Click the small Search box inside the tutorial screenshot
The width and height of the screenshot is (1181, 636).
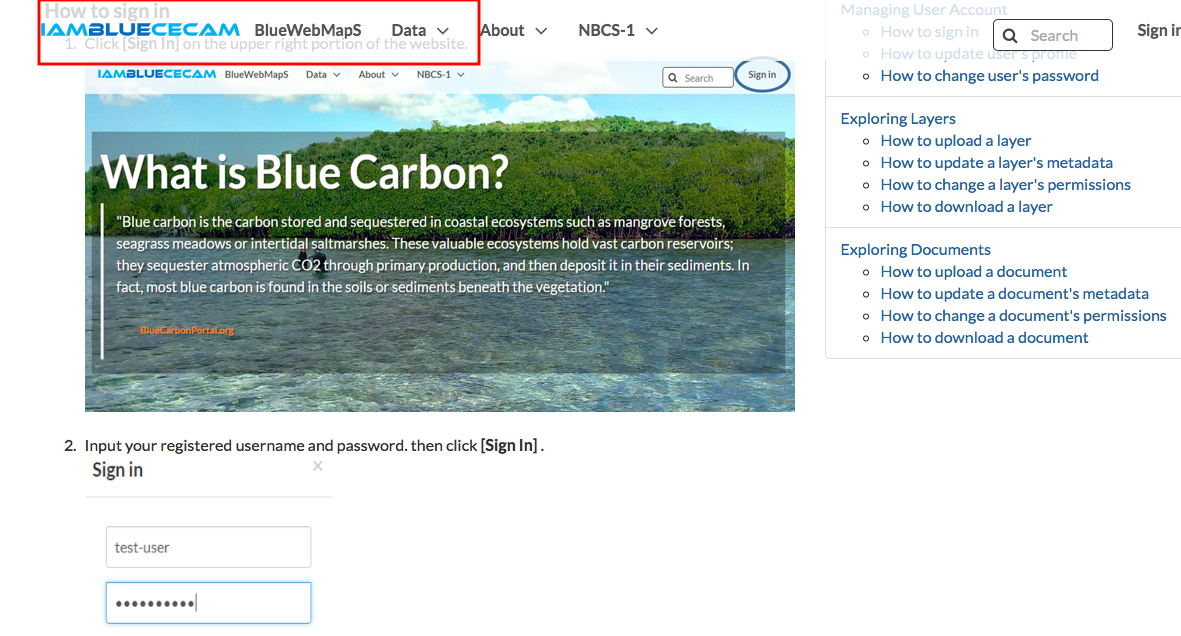697,78
